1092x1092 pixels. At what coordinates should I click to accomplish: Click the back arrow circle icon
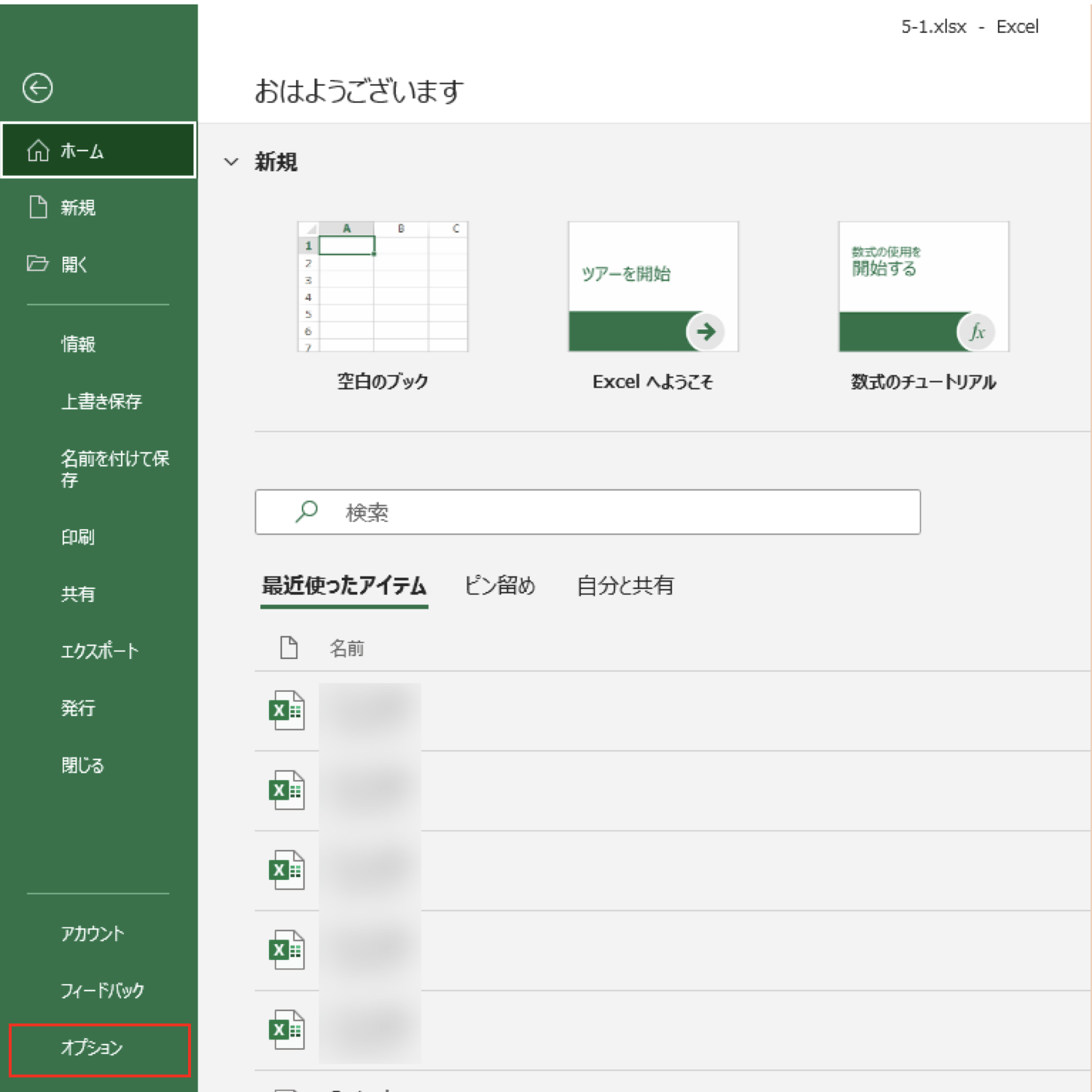pyautogui.click(x=37, y=88)
